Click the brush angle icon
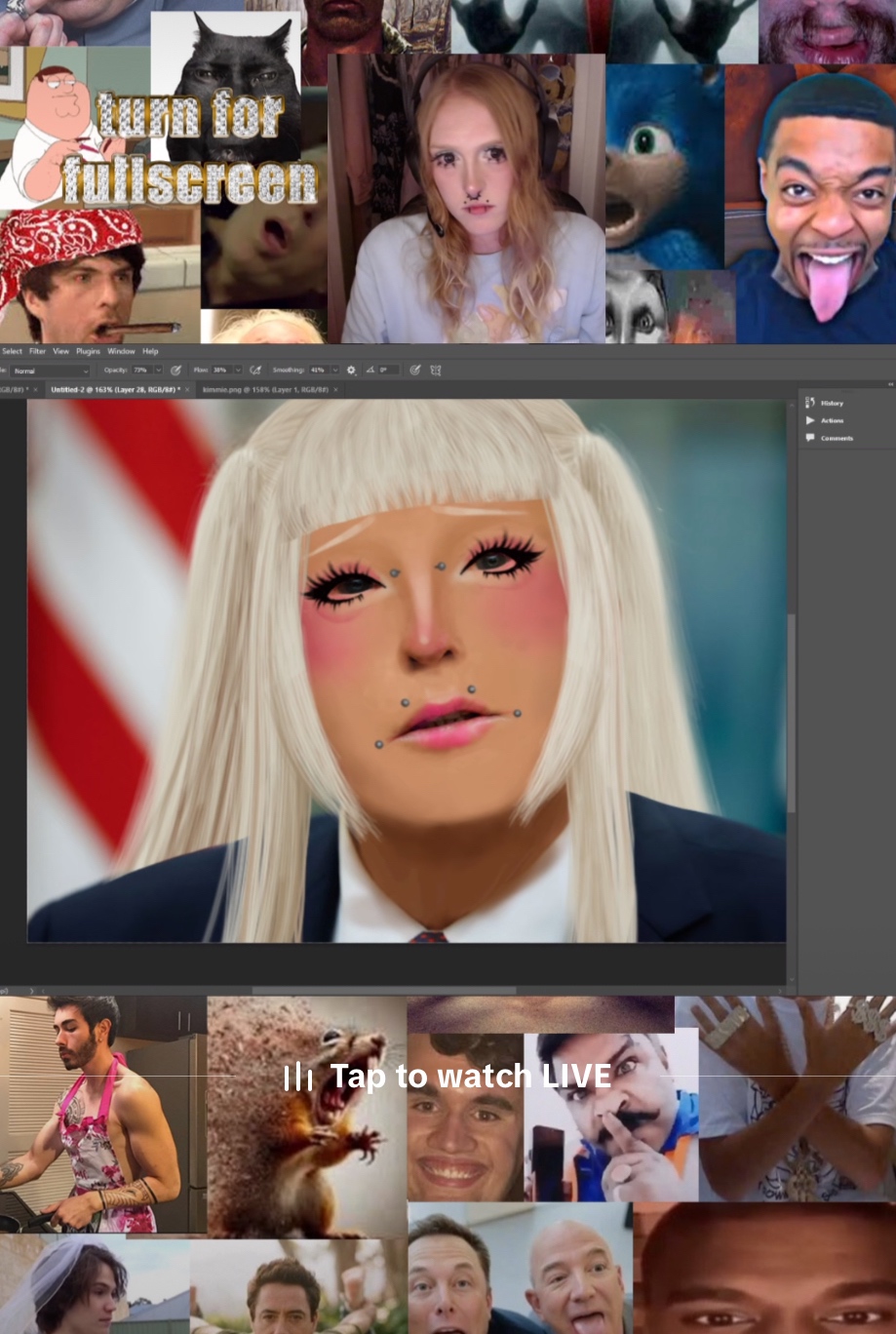This screenshot has height=1334, width=896. [370, 371]
